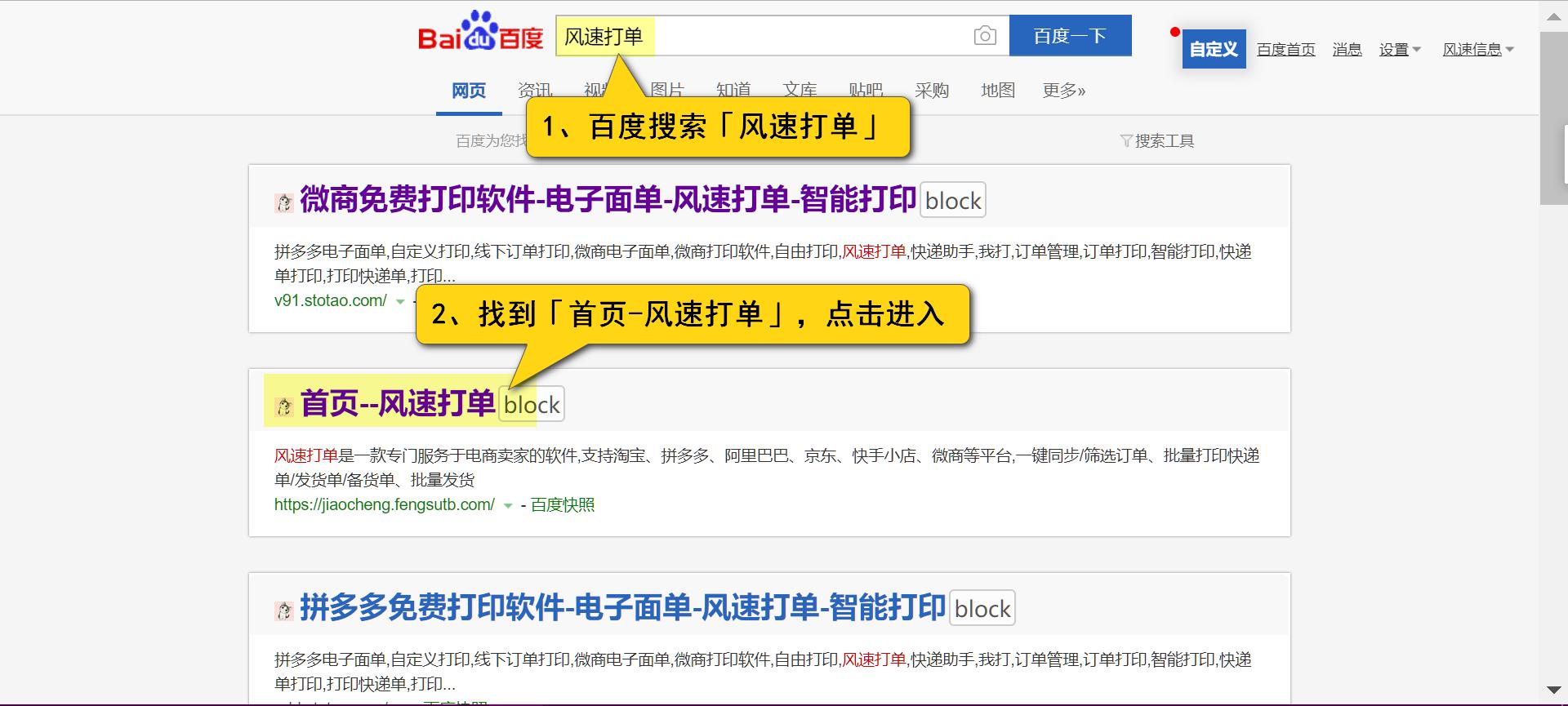Expand the 风速信息 account dropdown

click(1478, 50)
